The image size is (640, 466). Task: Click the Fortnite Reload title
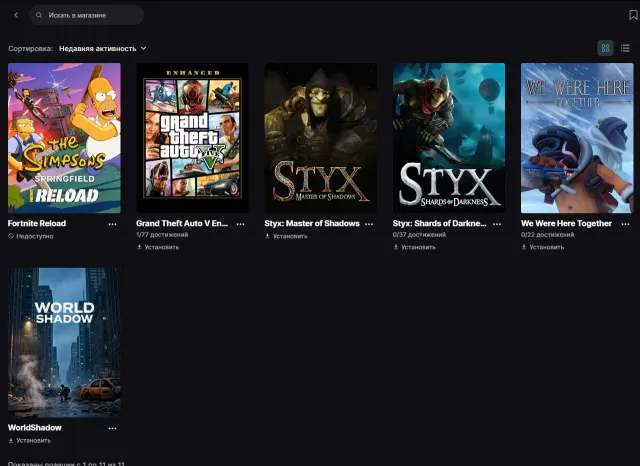point(37,223)
